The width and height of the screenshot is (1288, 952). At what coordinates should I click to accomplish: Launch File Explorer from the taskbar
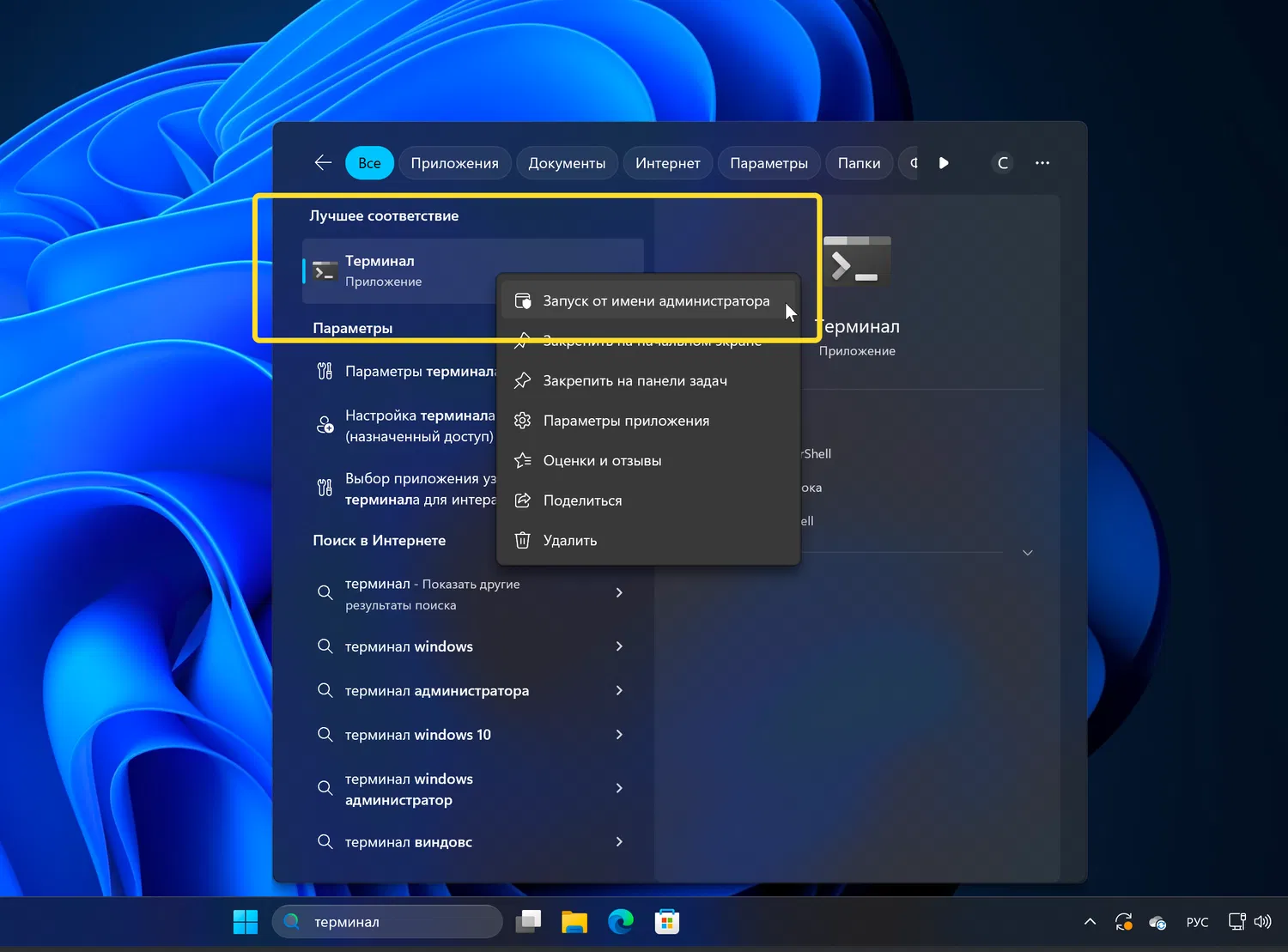pyautogui.click(x=574, y=922)
